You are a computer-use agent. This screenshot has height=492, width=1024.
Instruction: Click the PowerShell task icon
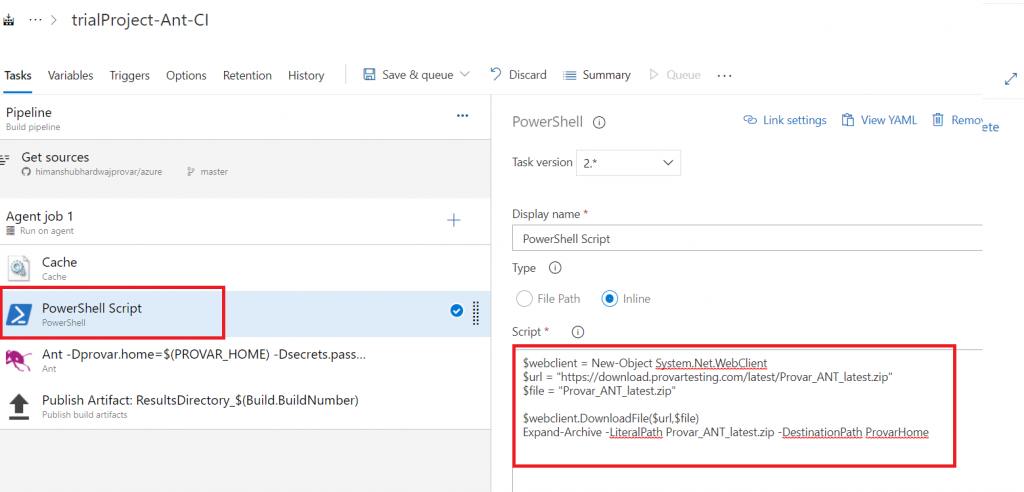pyautogui.click(x=20, y=314)
